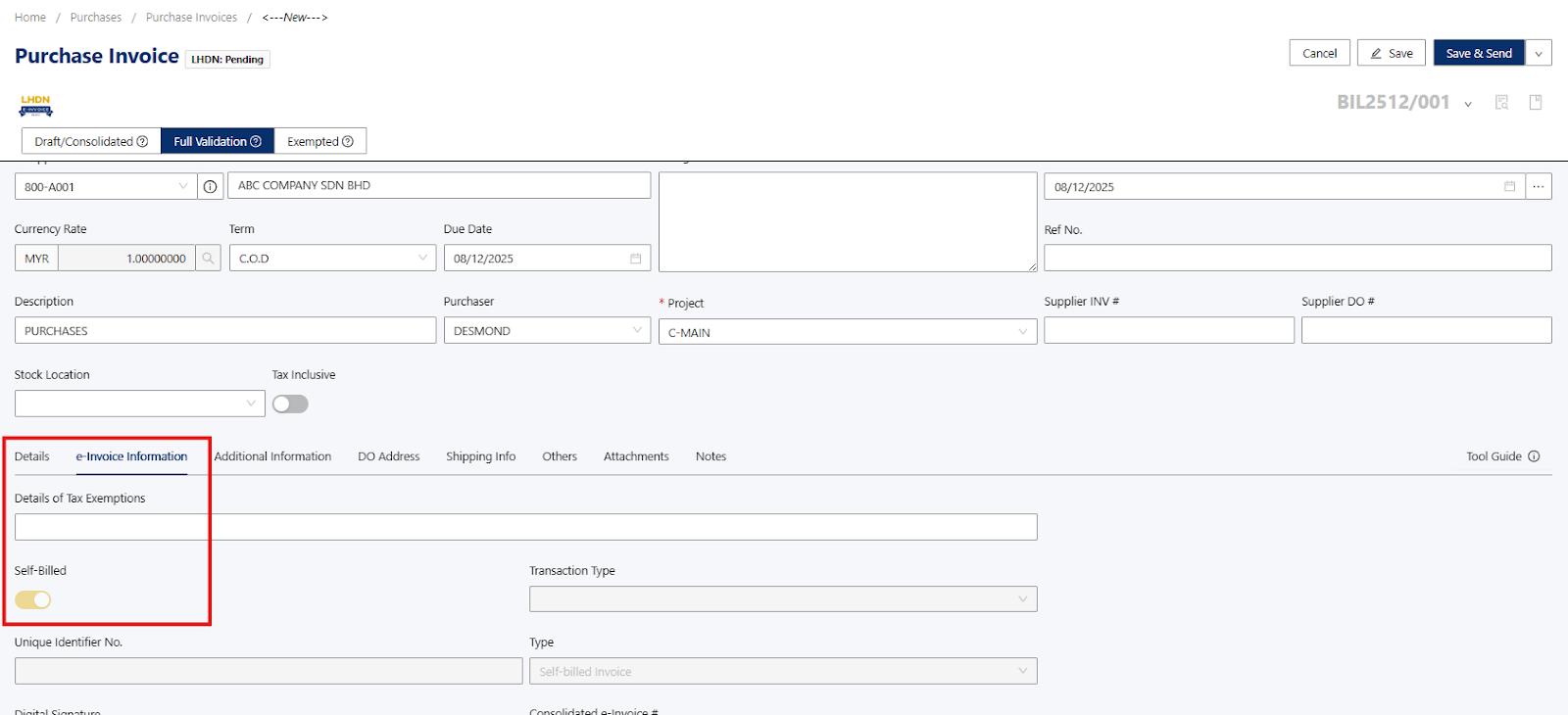Click supplier info icon beside 800-A001
This screenshot has width=1568, height=715.
coord(210,186)
